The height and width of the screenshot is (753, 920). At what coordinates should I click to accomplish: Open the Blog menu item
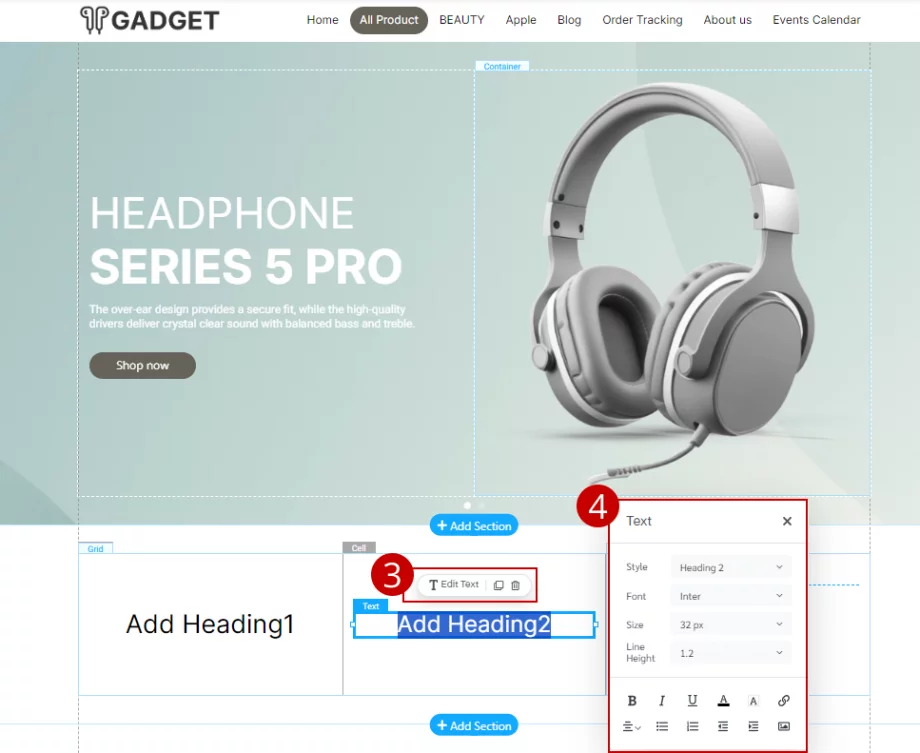click(569, 20)
